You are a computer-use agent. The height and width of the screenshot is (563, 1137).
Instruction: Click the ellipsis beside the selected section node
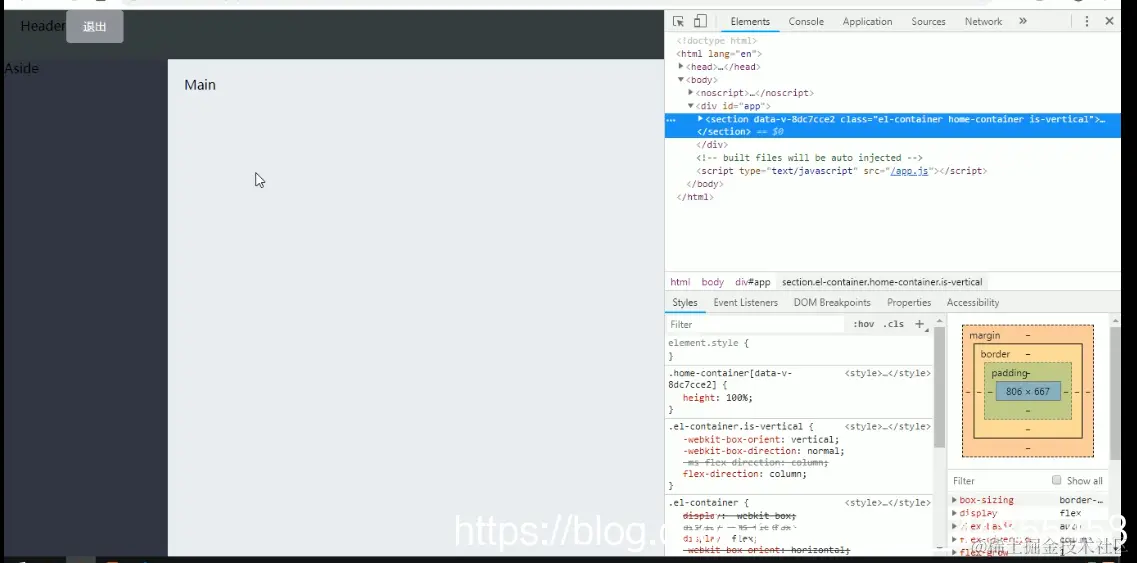pos(671,120)
